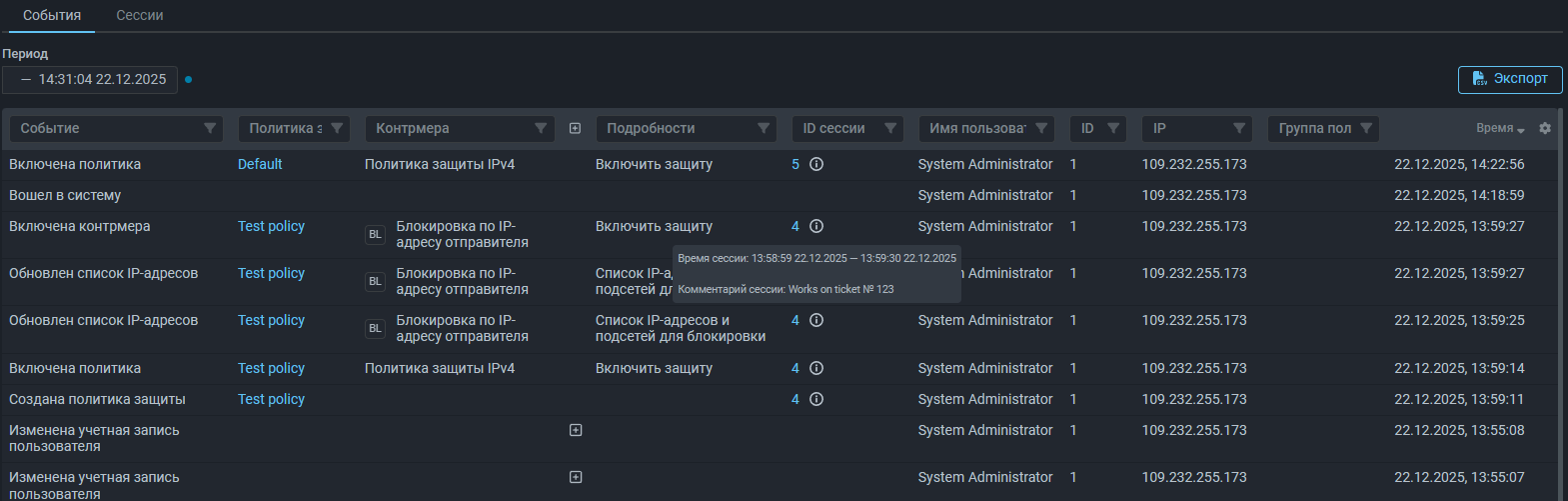Open table column settings gear
1568x501 pixels.
click(x=1545, y=129)
